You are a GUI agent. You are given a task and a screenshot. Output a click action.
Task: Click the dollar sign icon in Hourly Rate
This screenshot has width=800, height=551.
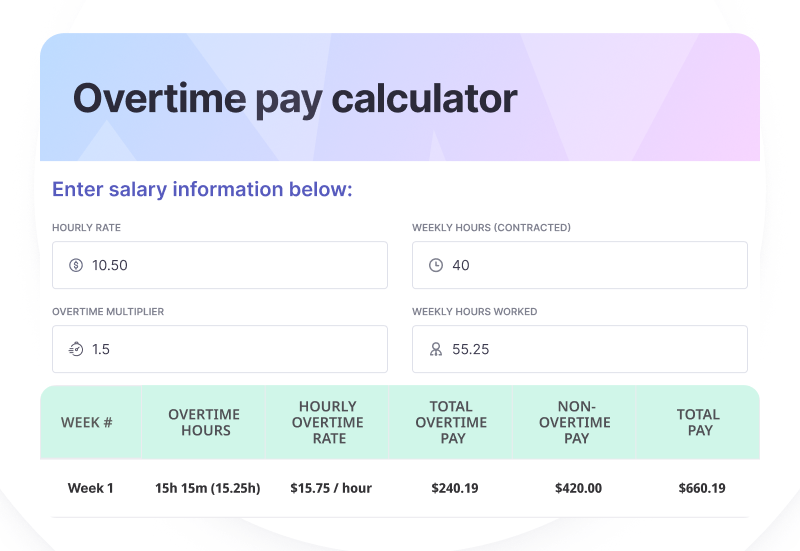(76, 265)
